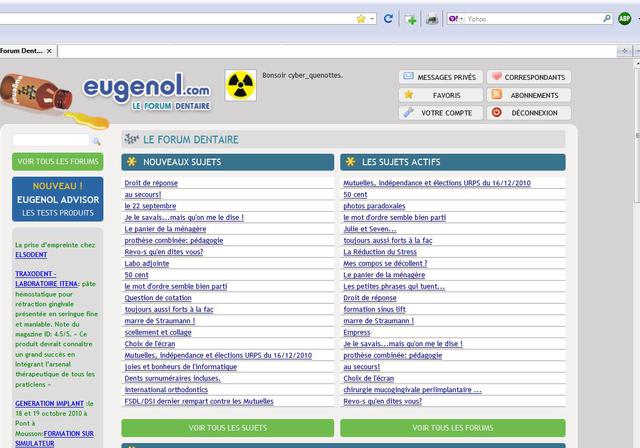Click the green plus toolbar icon
Image resolution: width=640 pixels, height=448 pixels.
410,19
